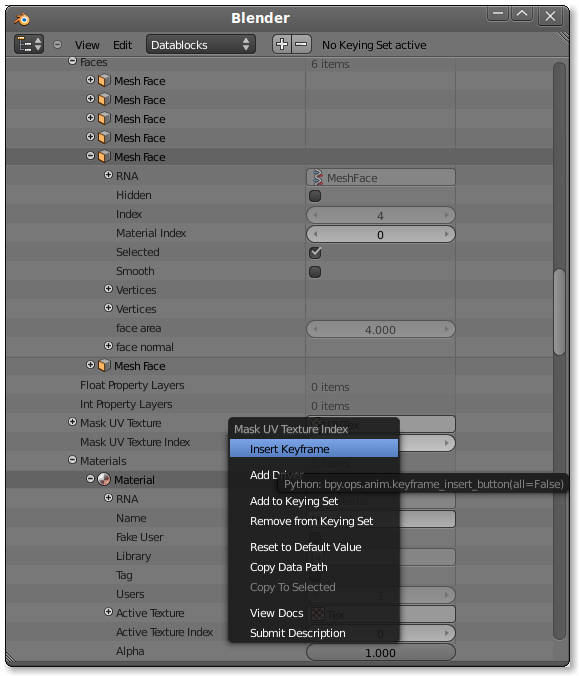
Task: Enable the Smooth checkbox
Action: [315, 272]
